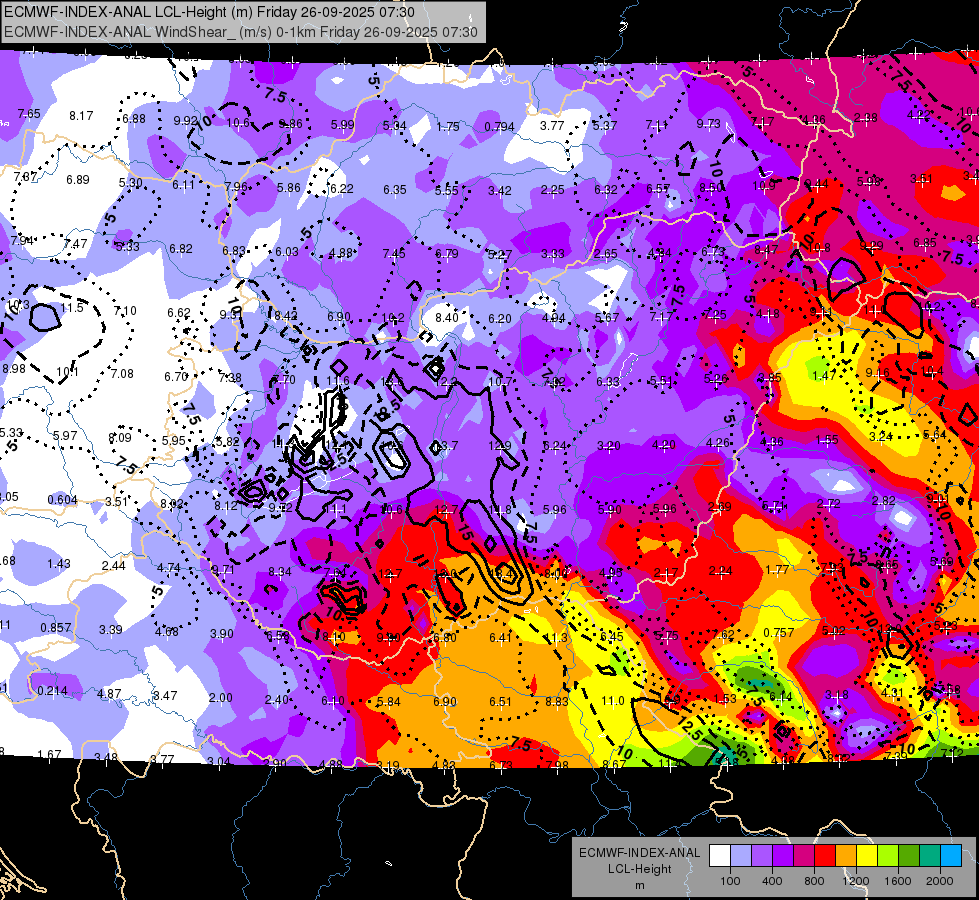
Task: Click the 1200 label on the legend scale
Action: coord(855,881)
